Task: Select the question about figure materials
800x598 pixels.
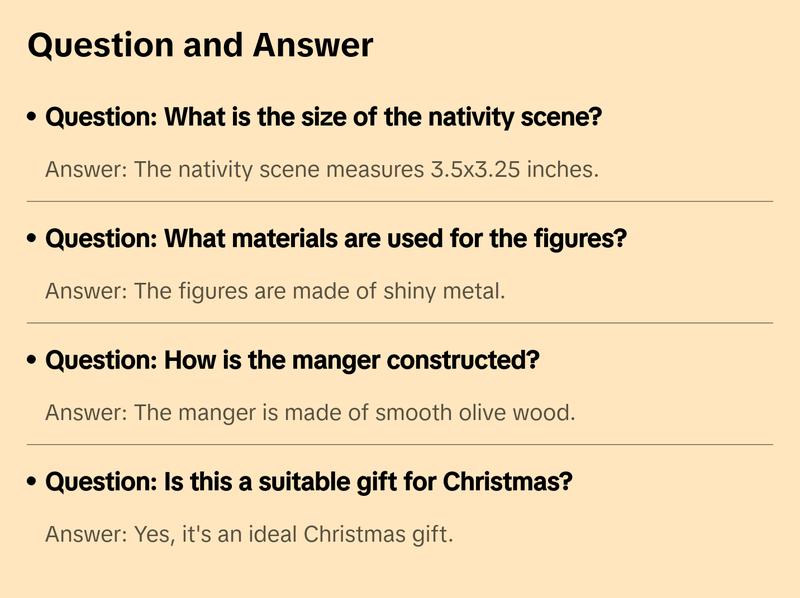Action: click(x=336, y=239)
